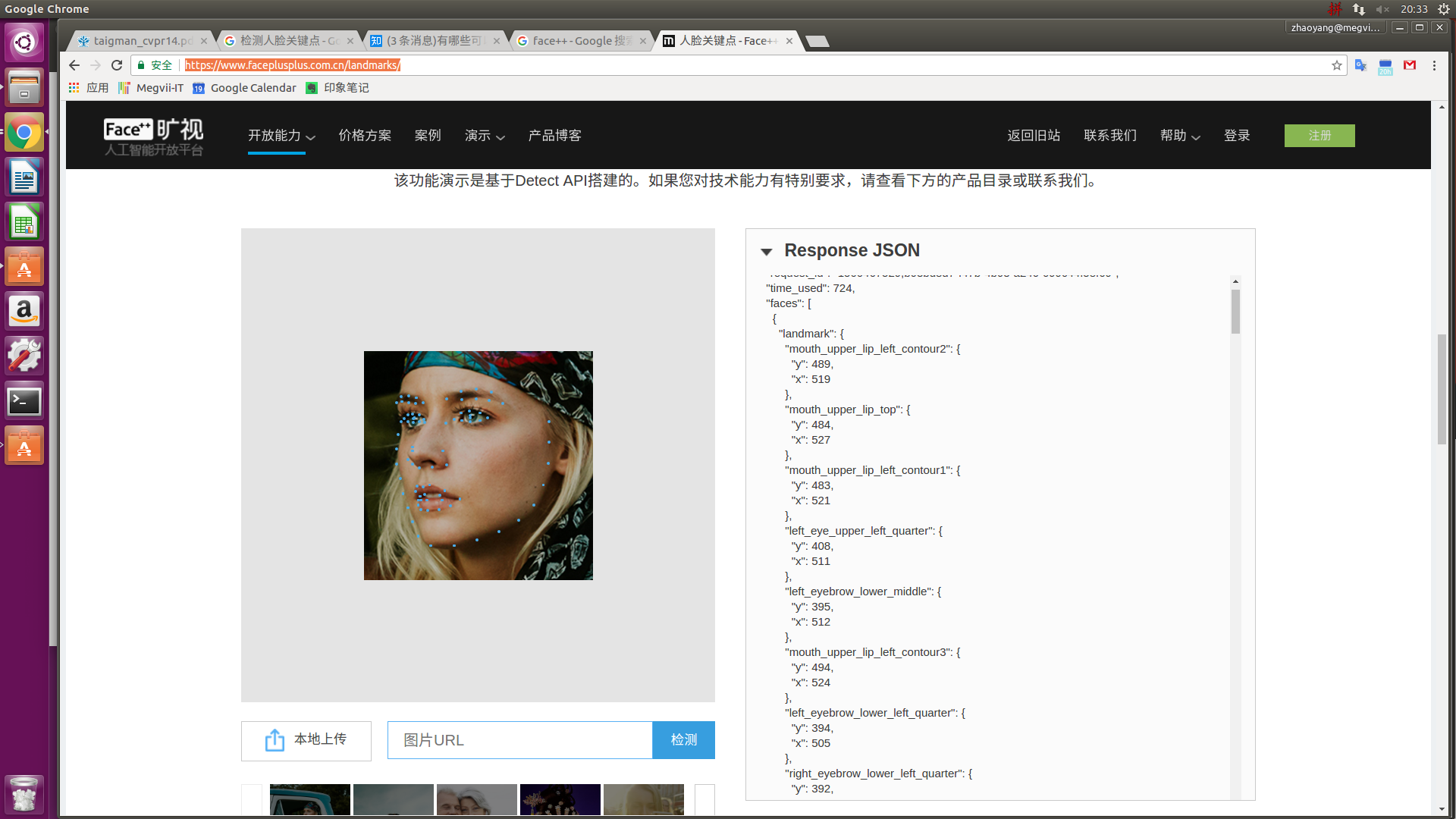Switch to the face++ Google search tab
Screen dimensions: 1456x819
(x=580, y=41)
